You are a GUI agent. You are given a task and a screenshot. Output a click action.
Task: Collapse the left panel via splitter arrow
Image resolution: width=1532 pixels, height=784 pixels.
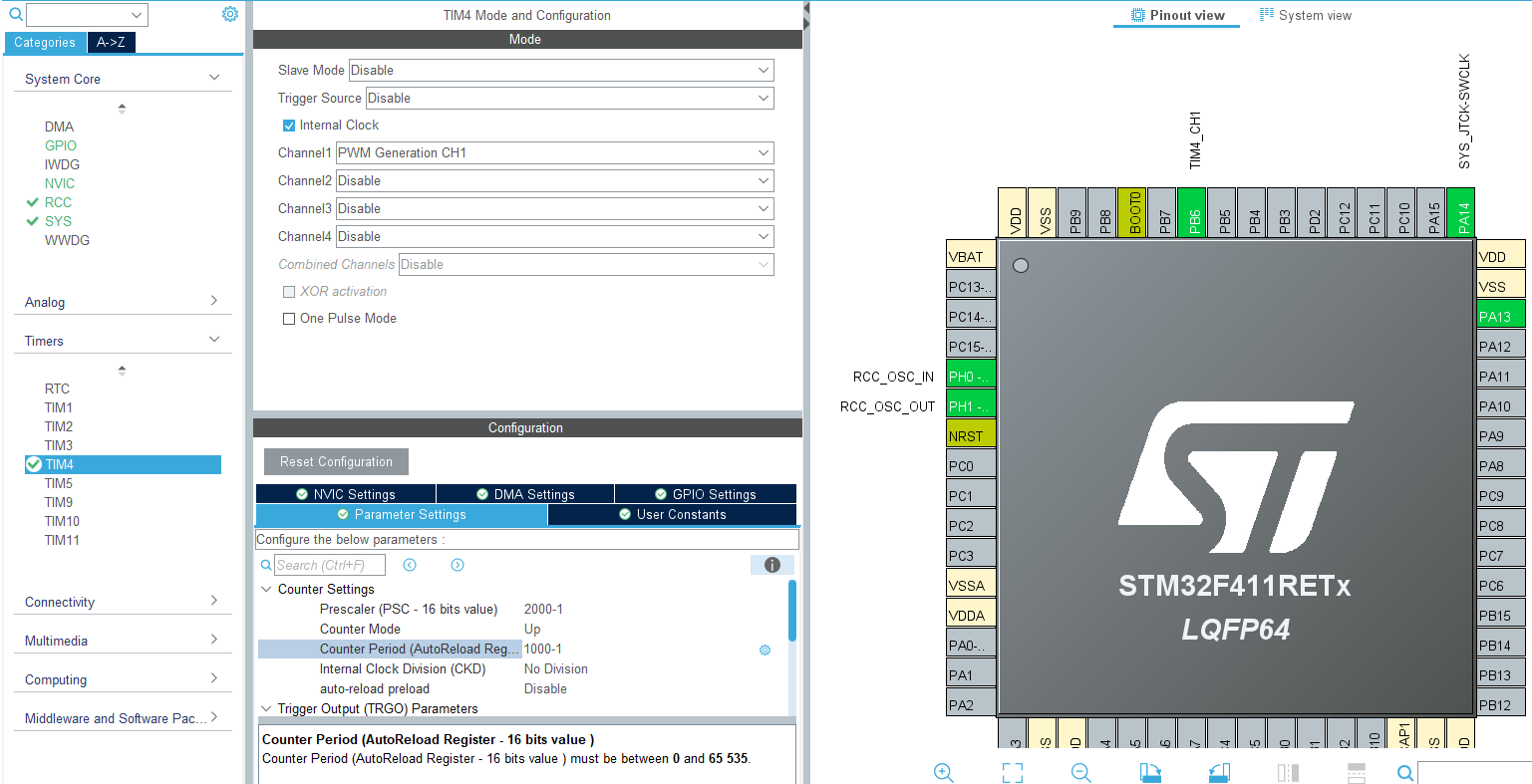[806, 9]
